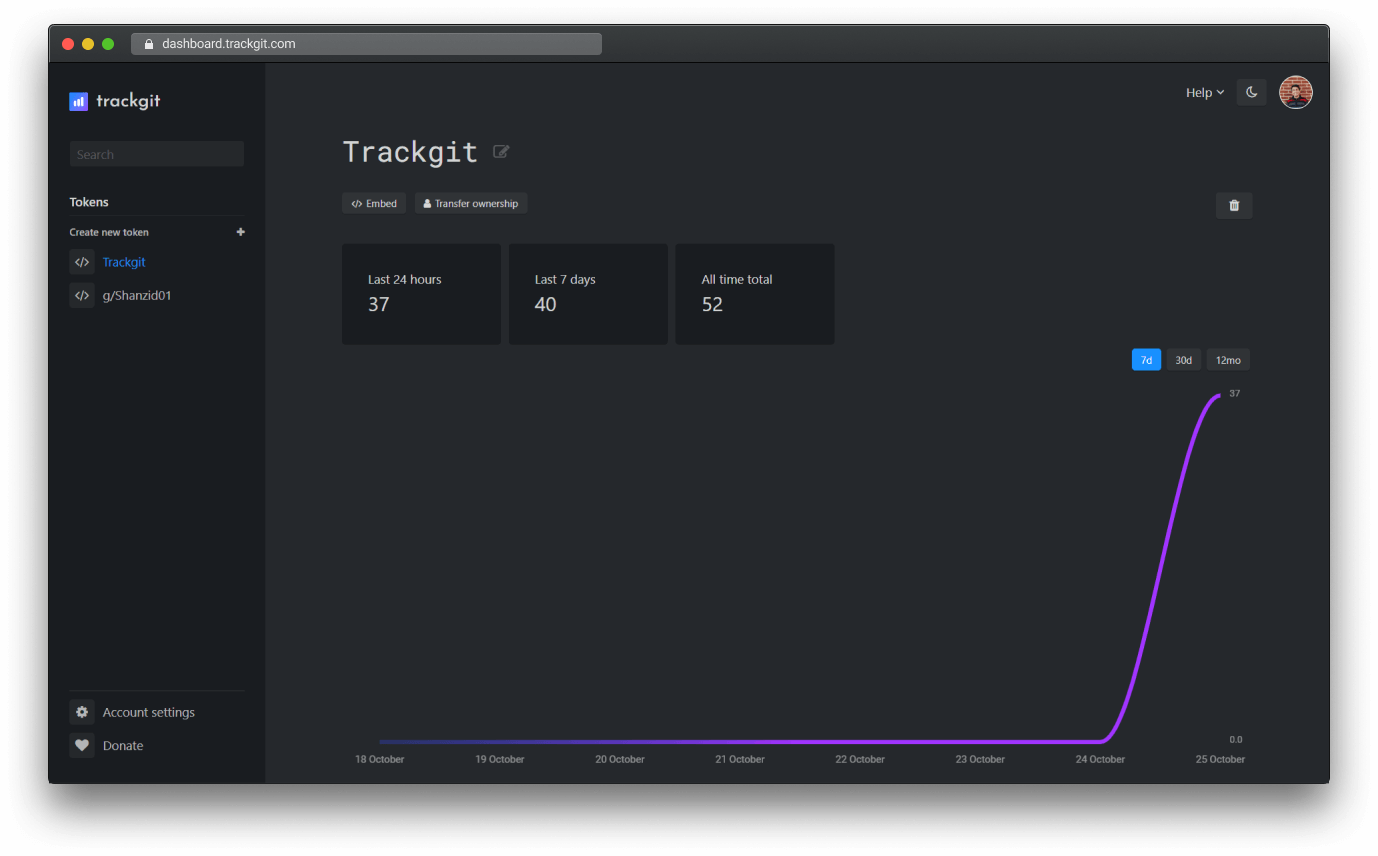Image resolution: width=1378 pixels, height=856 pixels.
Task: Click the All time total stat card
Action: [x=755, y=294]
